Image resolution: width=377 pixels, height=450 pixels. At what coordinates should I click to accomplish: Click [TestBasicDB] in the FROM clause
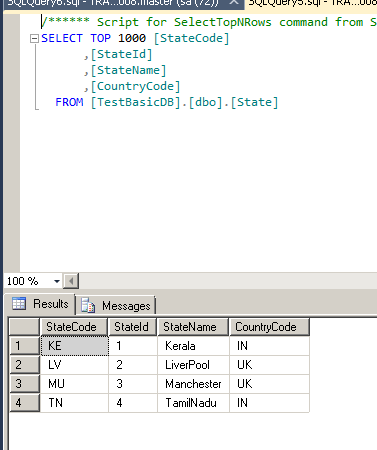(x=136, y=102)
